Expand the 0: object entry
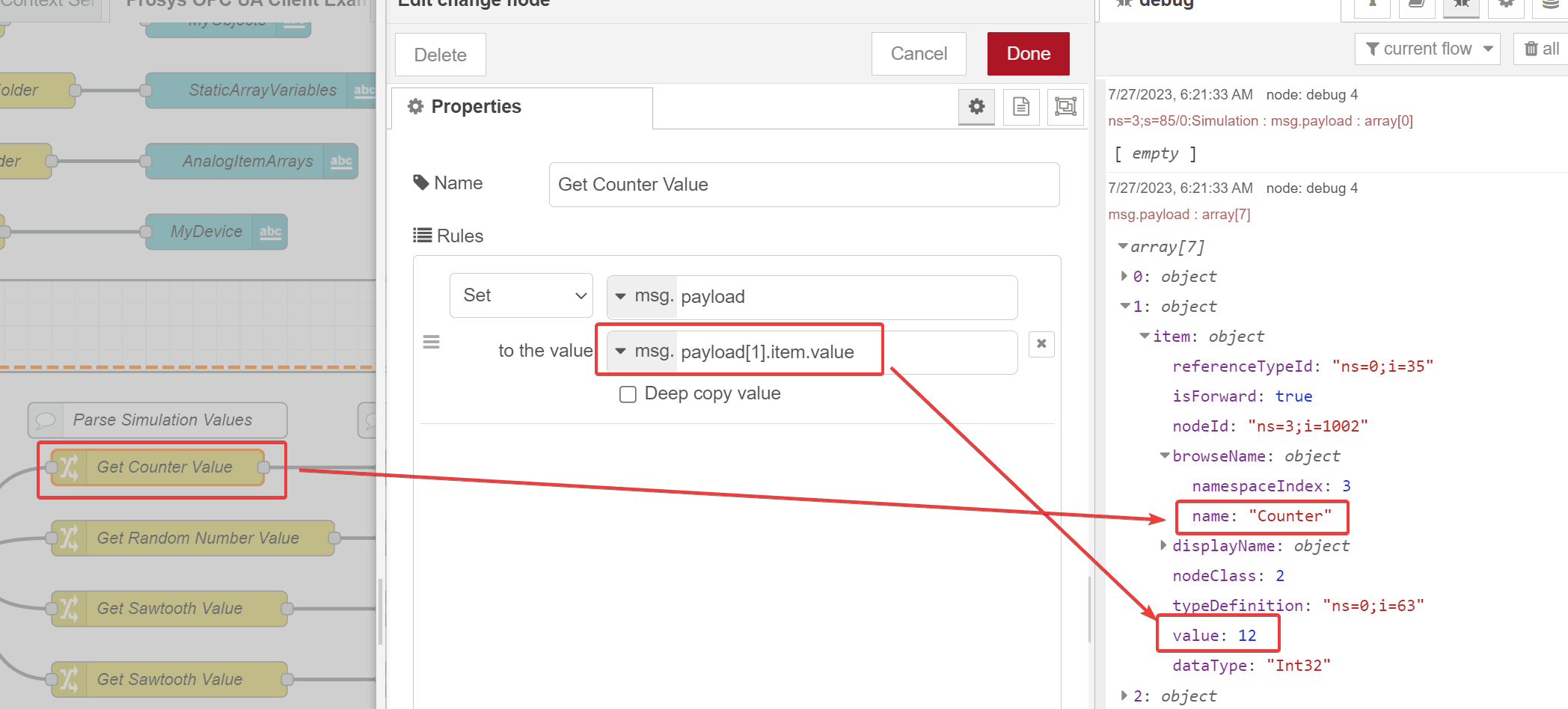This screenshot has width=1568, height=709. click(x=1124, y=276)
